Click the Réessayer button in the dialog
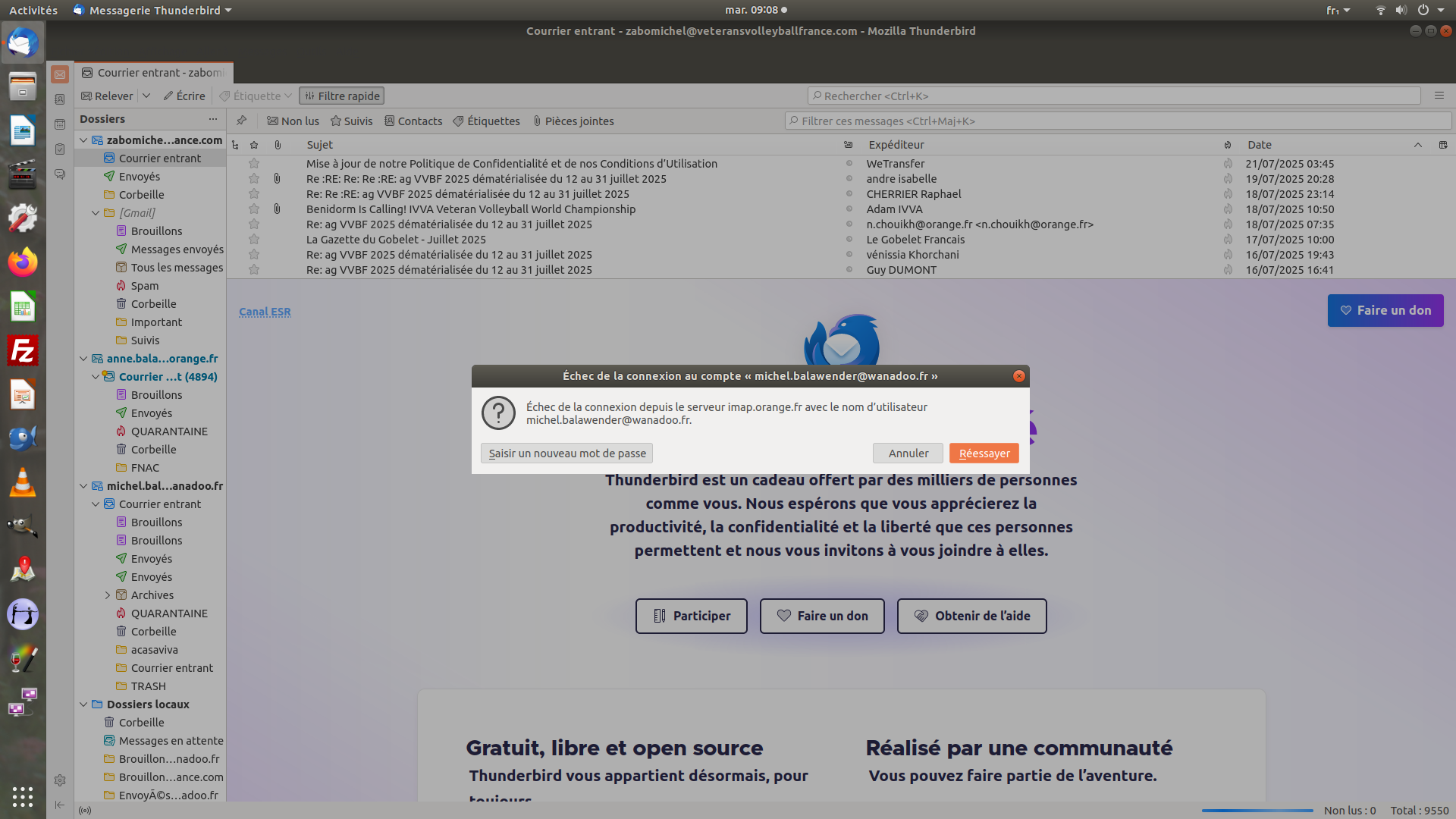This screenshot has height=819, width=1456. (x=984, y=453)
